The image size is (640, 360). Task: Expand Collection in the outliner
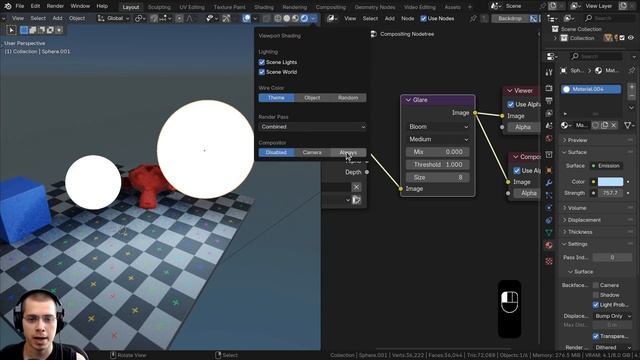tap(555, 38)
